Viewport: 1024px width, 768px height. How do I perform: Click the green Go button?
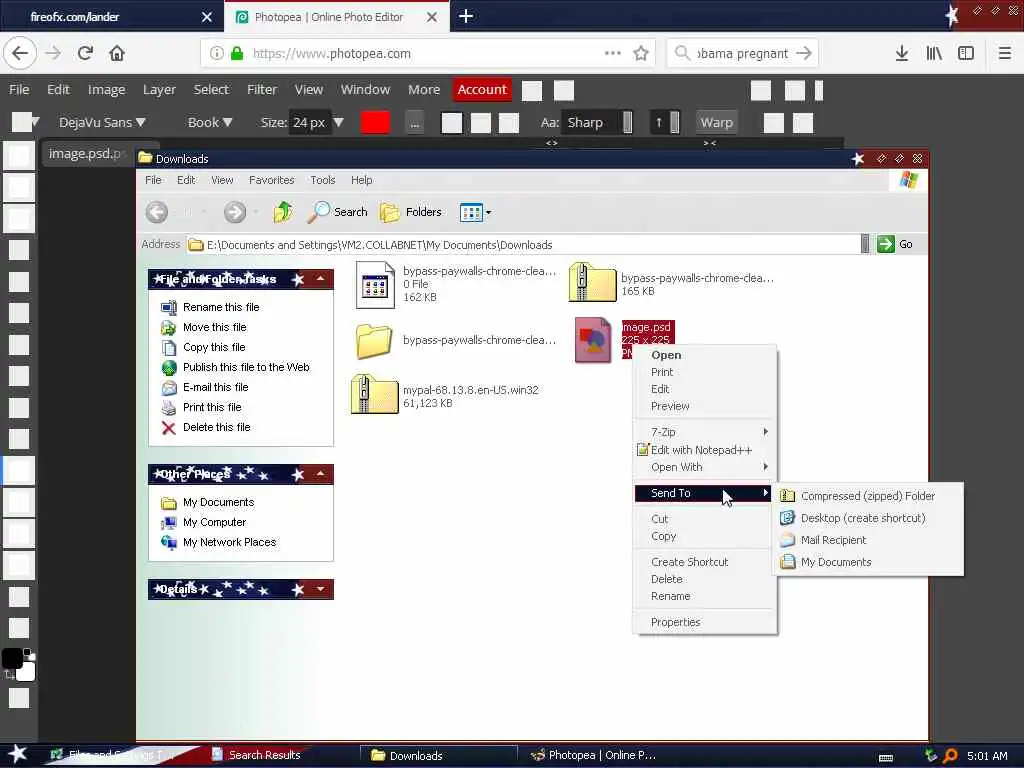tap(895, 244)
